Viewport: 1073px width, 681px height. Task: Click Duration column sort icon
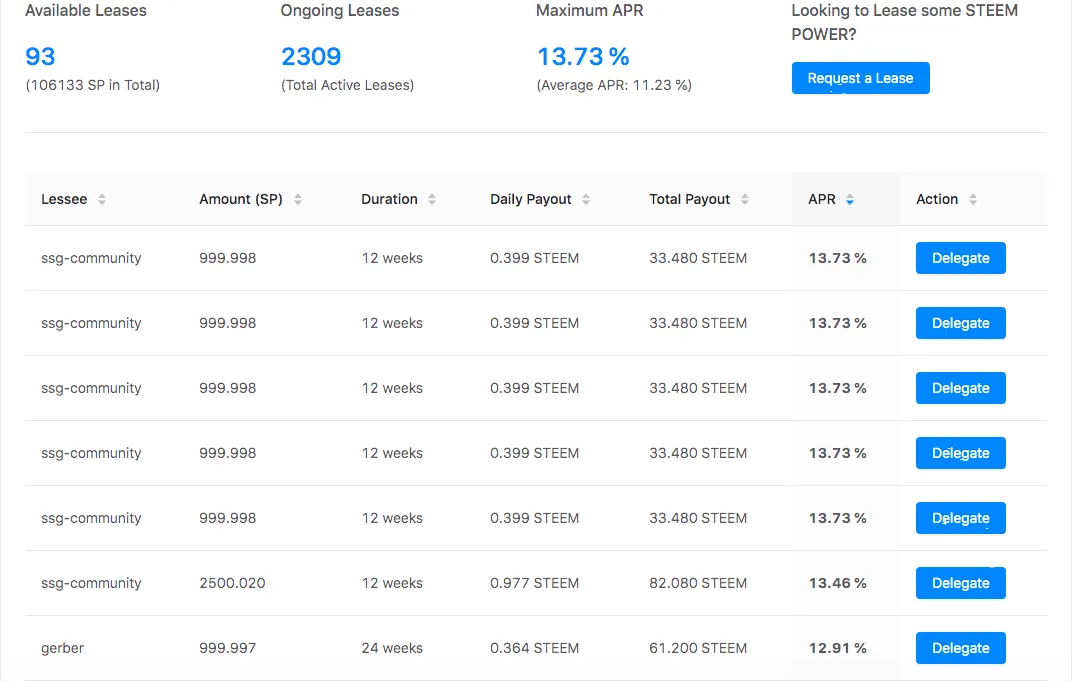pyautogui.click(x=432, y=199)
